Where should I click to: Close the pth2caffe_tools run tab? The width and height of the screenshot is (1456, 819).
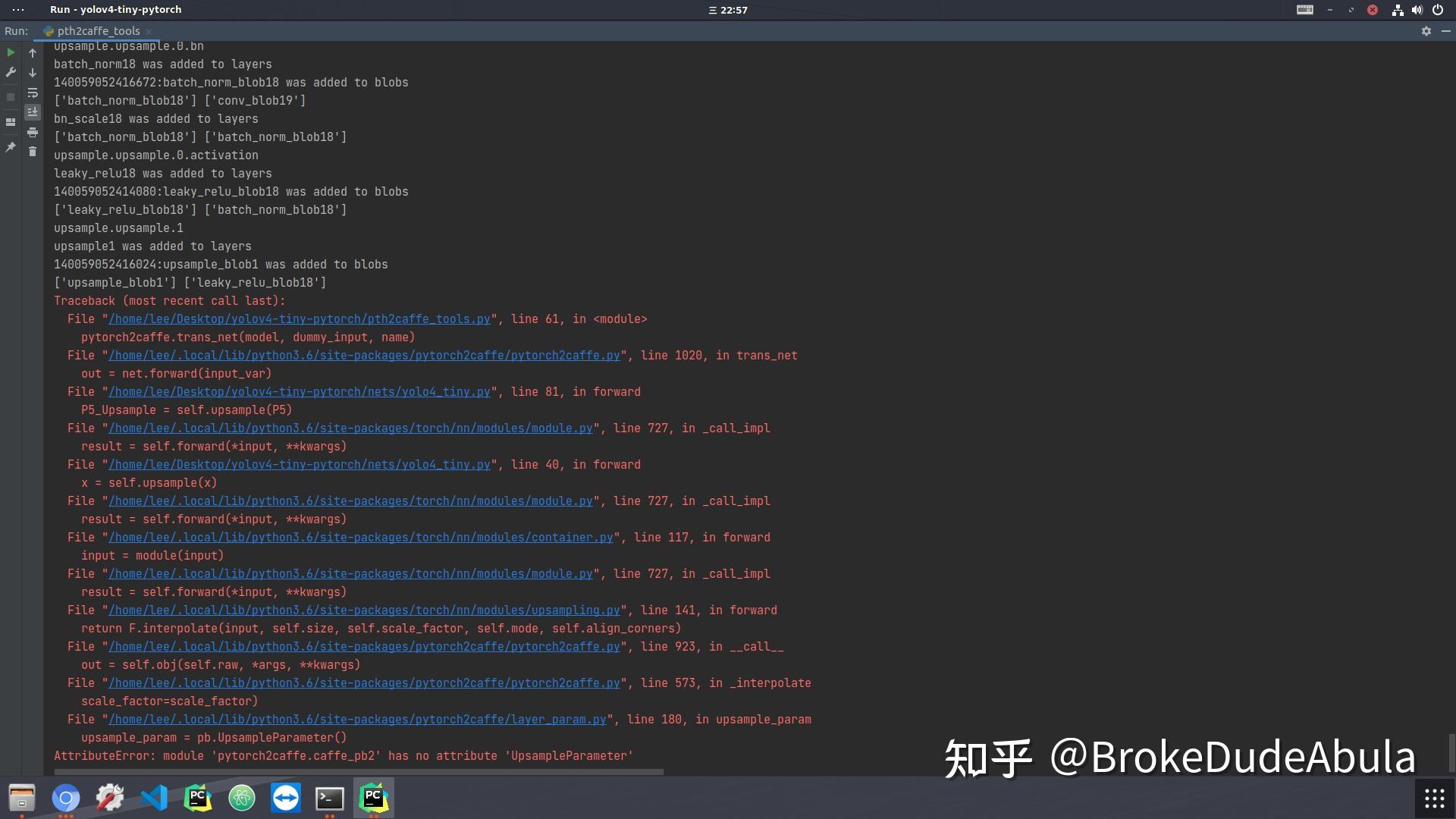tap(149, 31)
